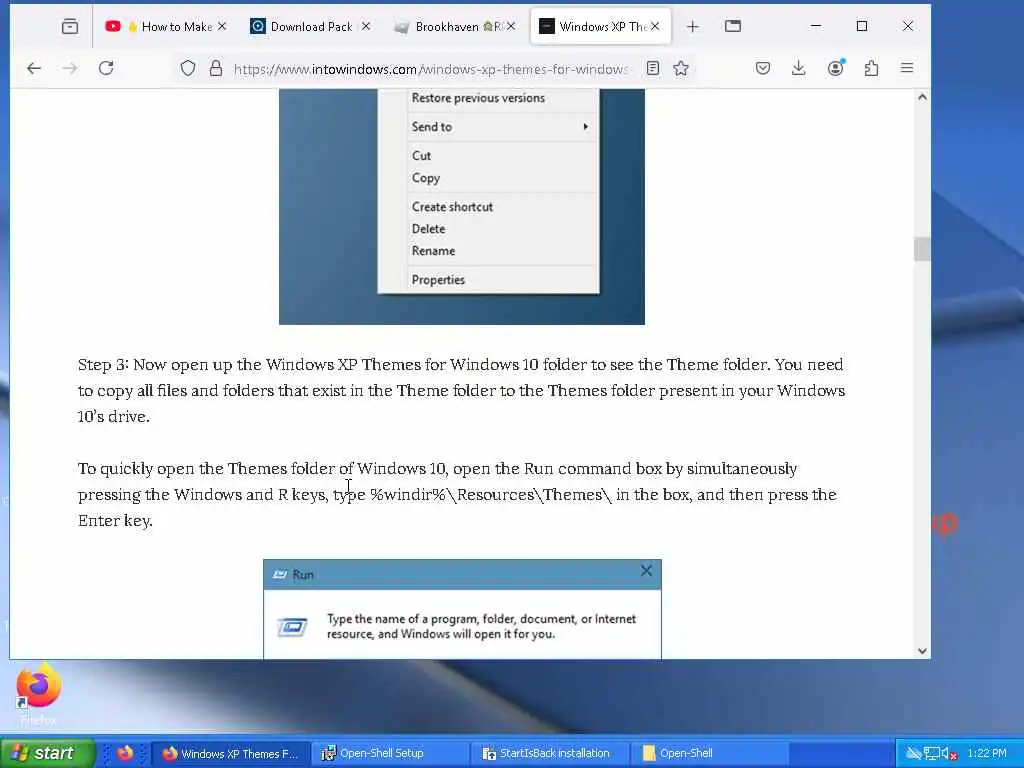View site security padlock info
Screen dimensions: 1024x768
(216, 68)
